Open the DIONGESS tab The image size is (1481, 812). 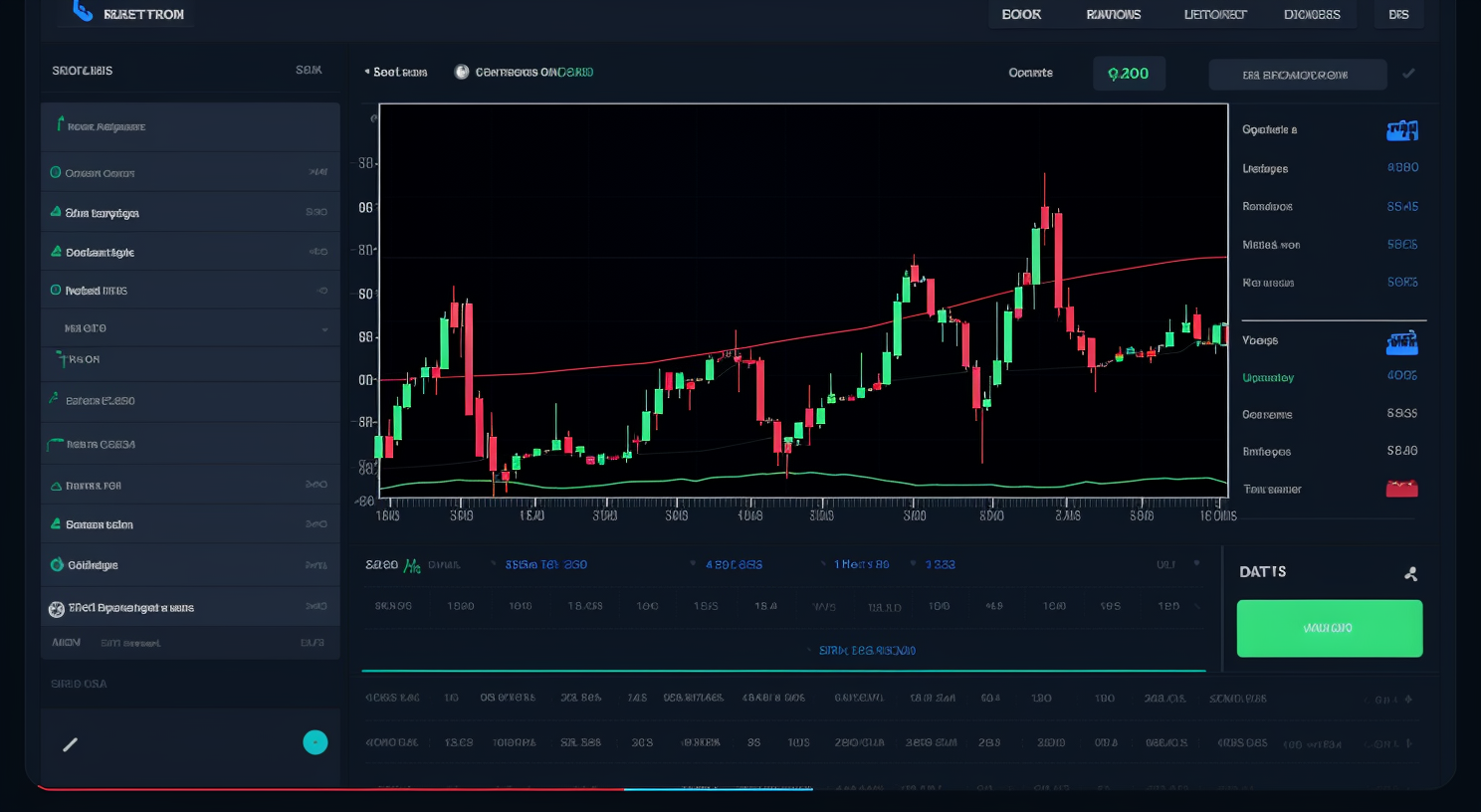1312,14
